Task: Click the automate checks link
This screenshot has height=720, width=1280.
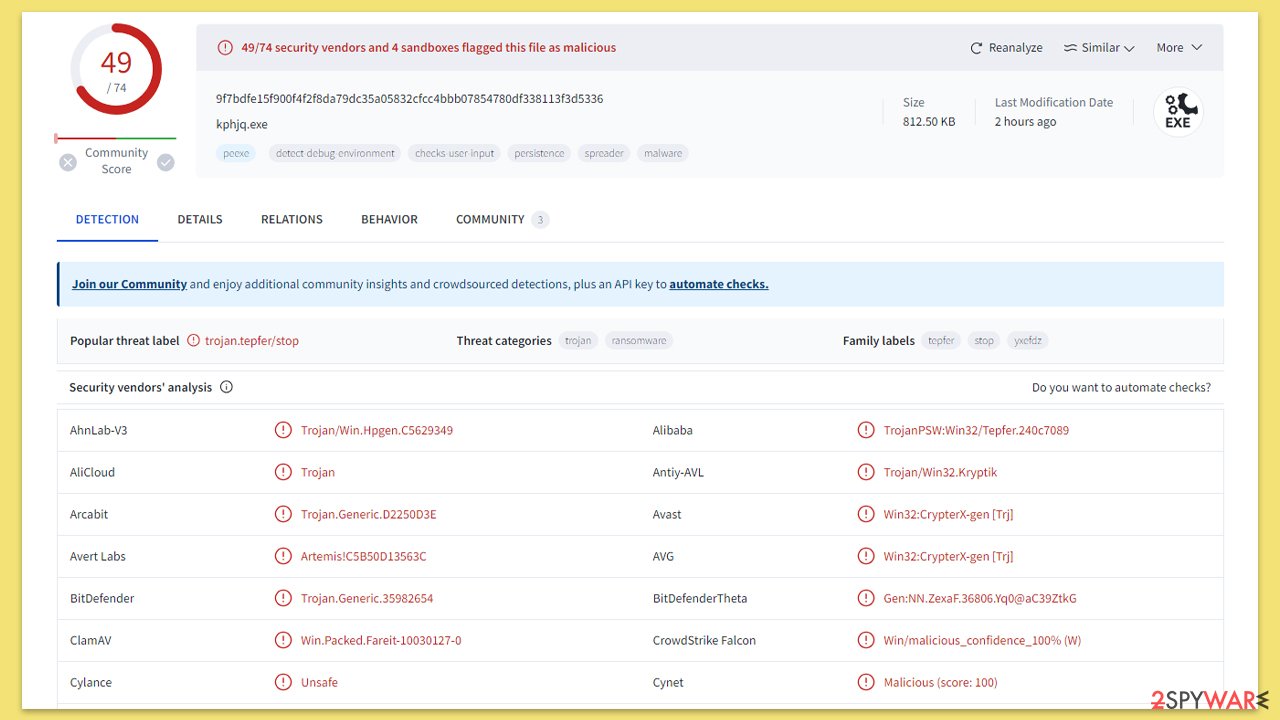Action: point(718,283)
